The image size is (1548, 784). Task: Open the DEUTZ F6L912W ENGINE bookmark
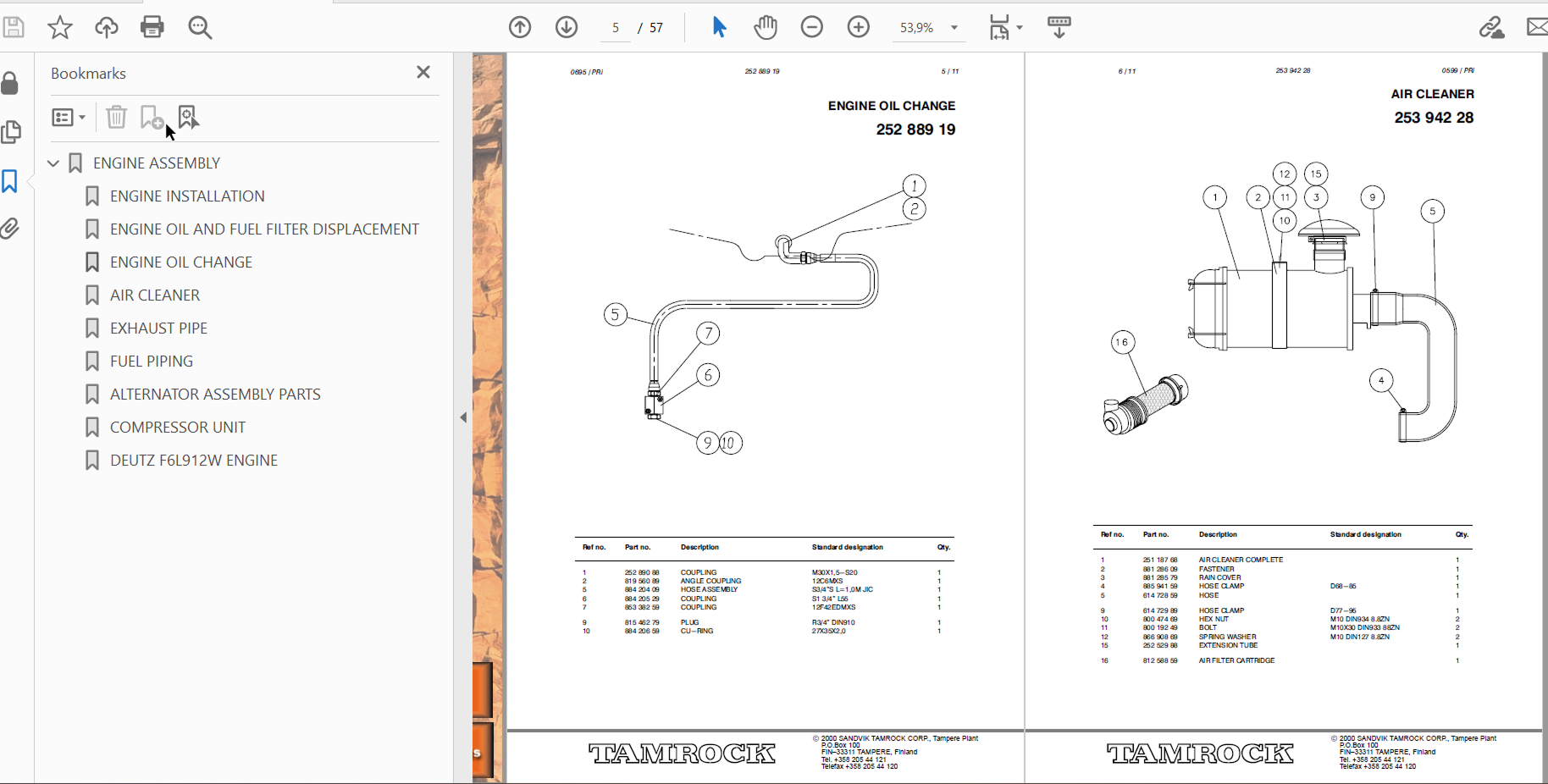click(x=194, y=460)
